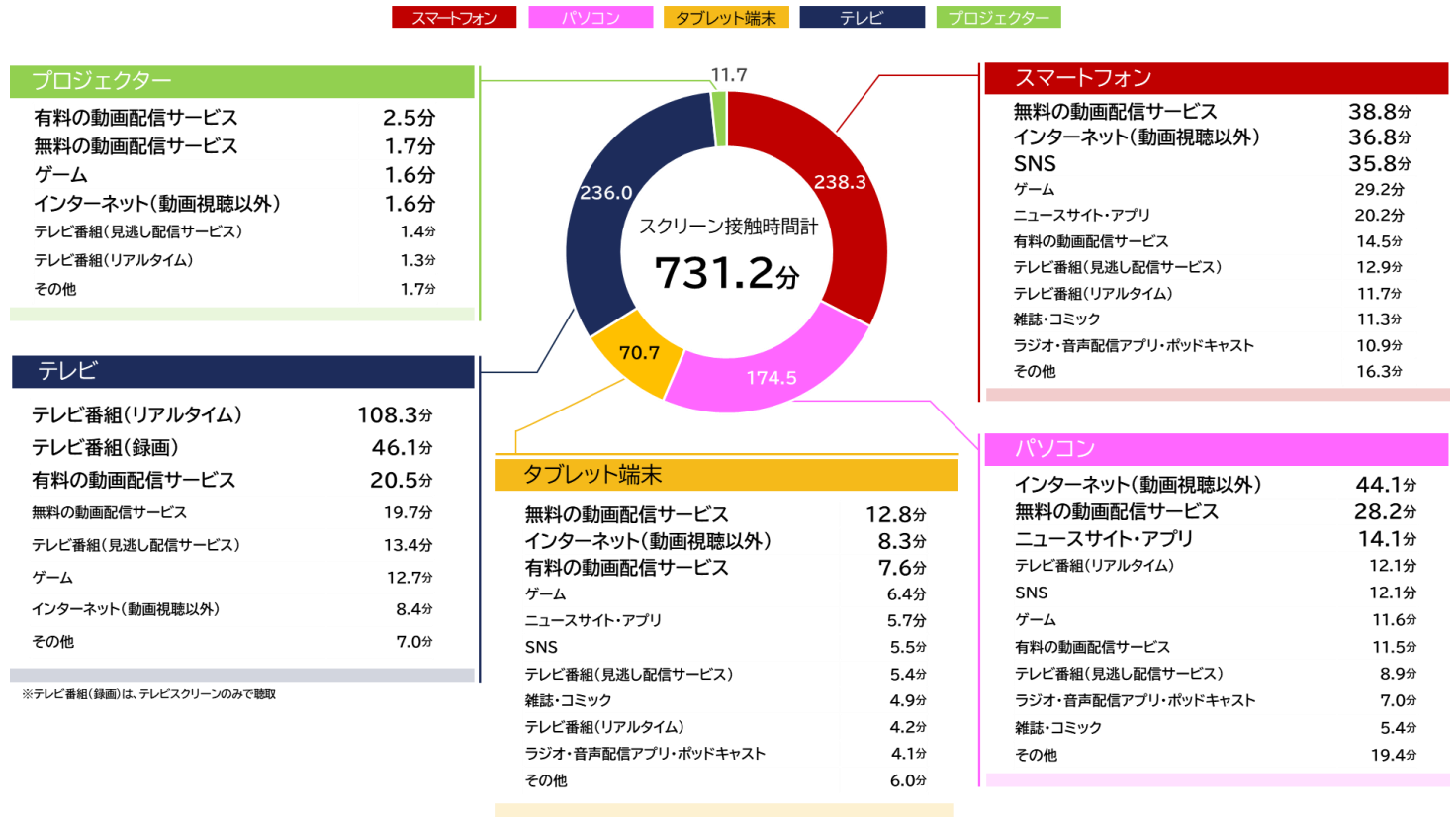
Task: Click the pink パソコン legend swatch at top
Action: tap(591, 18)
